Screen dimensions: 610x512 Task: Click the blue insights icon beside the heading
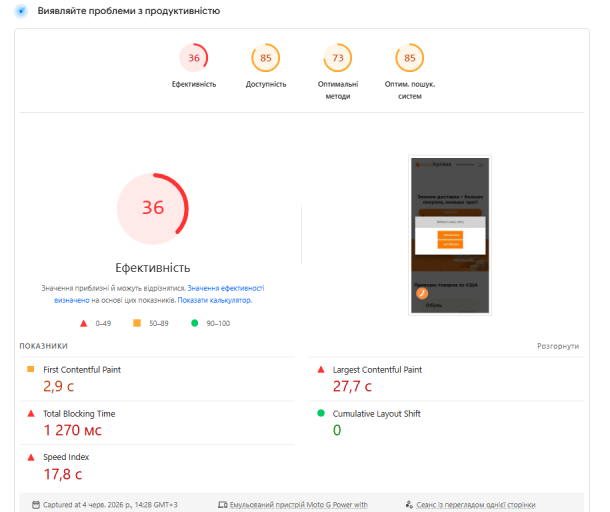21,11
